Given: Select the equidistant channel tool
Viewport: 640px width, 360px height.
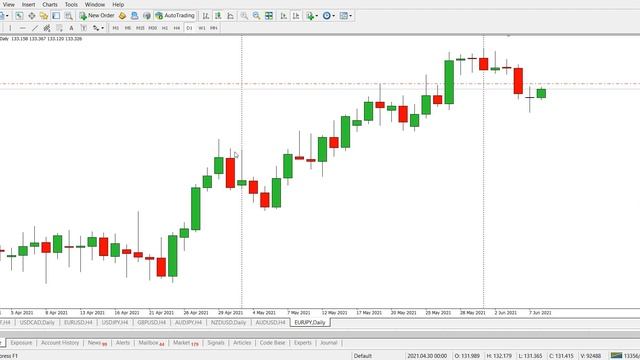Looking at the screenshot, I should point(47,28).
